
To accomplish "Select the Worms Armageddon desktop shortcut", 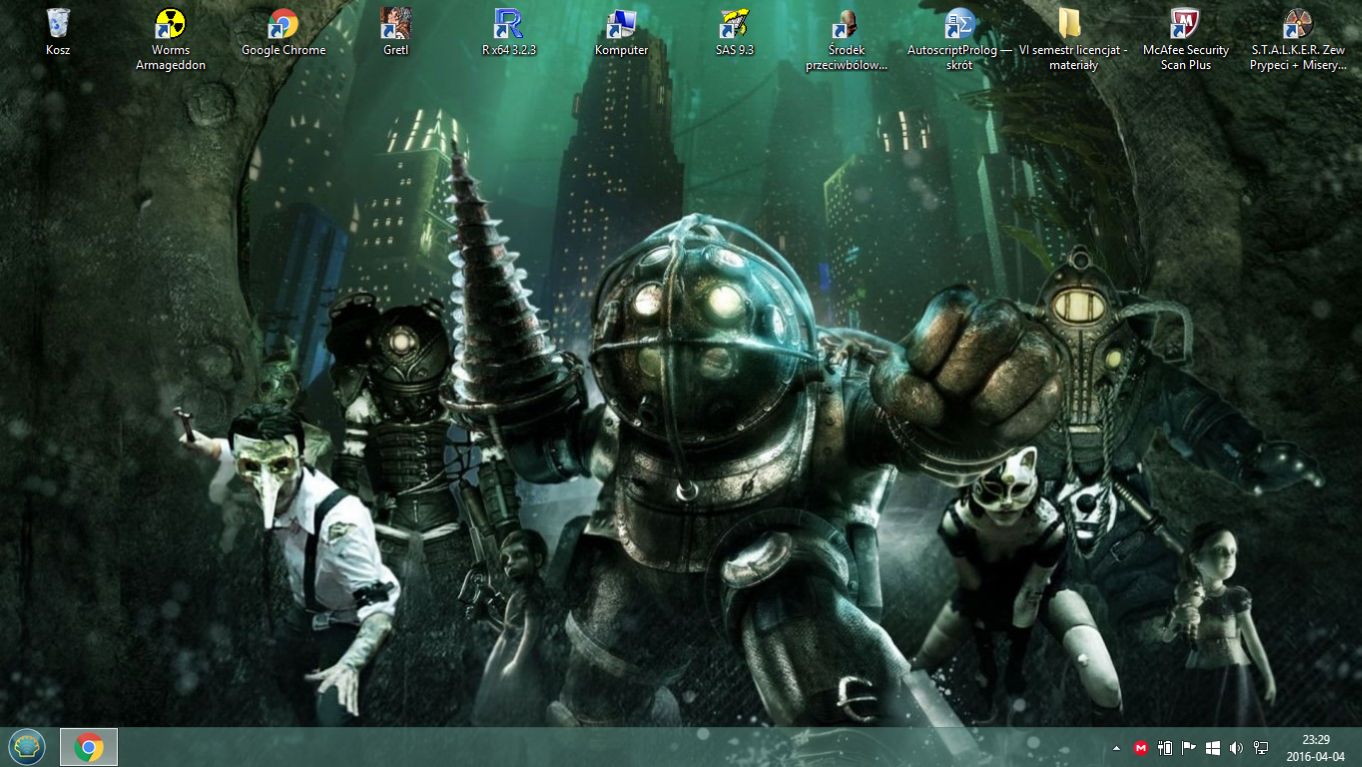I will click(x=170, y=39).
